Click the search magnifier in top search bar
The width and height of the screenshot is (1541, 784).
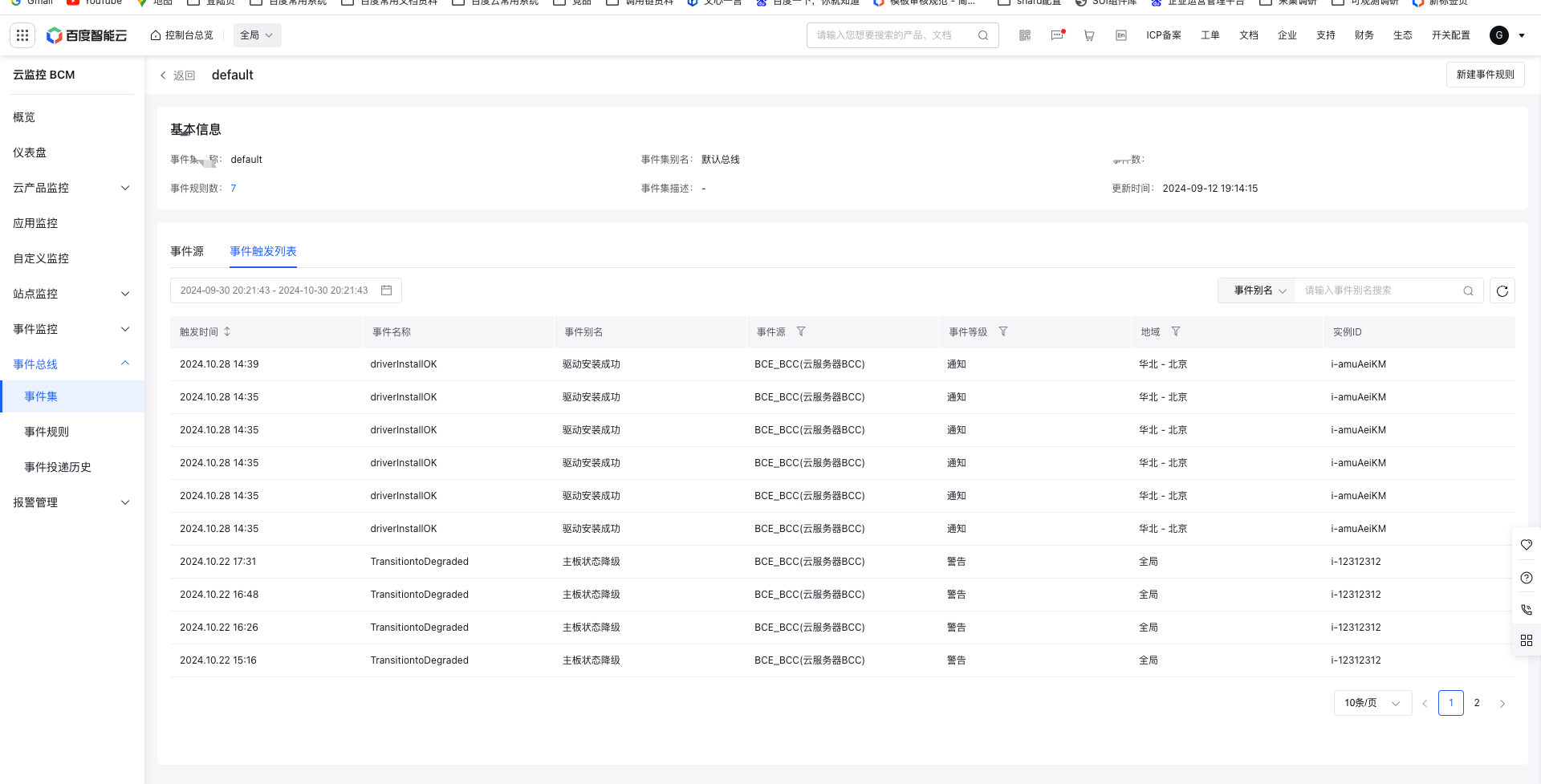(x=983, y=35)
